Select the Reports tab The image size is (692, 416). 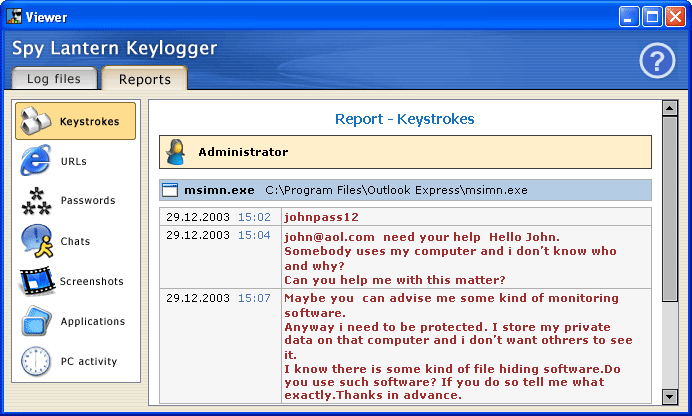pyautogui.click(x=145, y=79)
